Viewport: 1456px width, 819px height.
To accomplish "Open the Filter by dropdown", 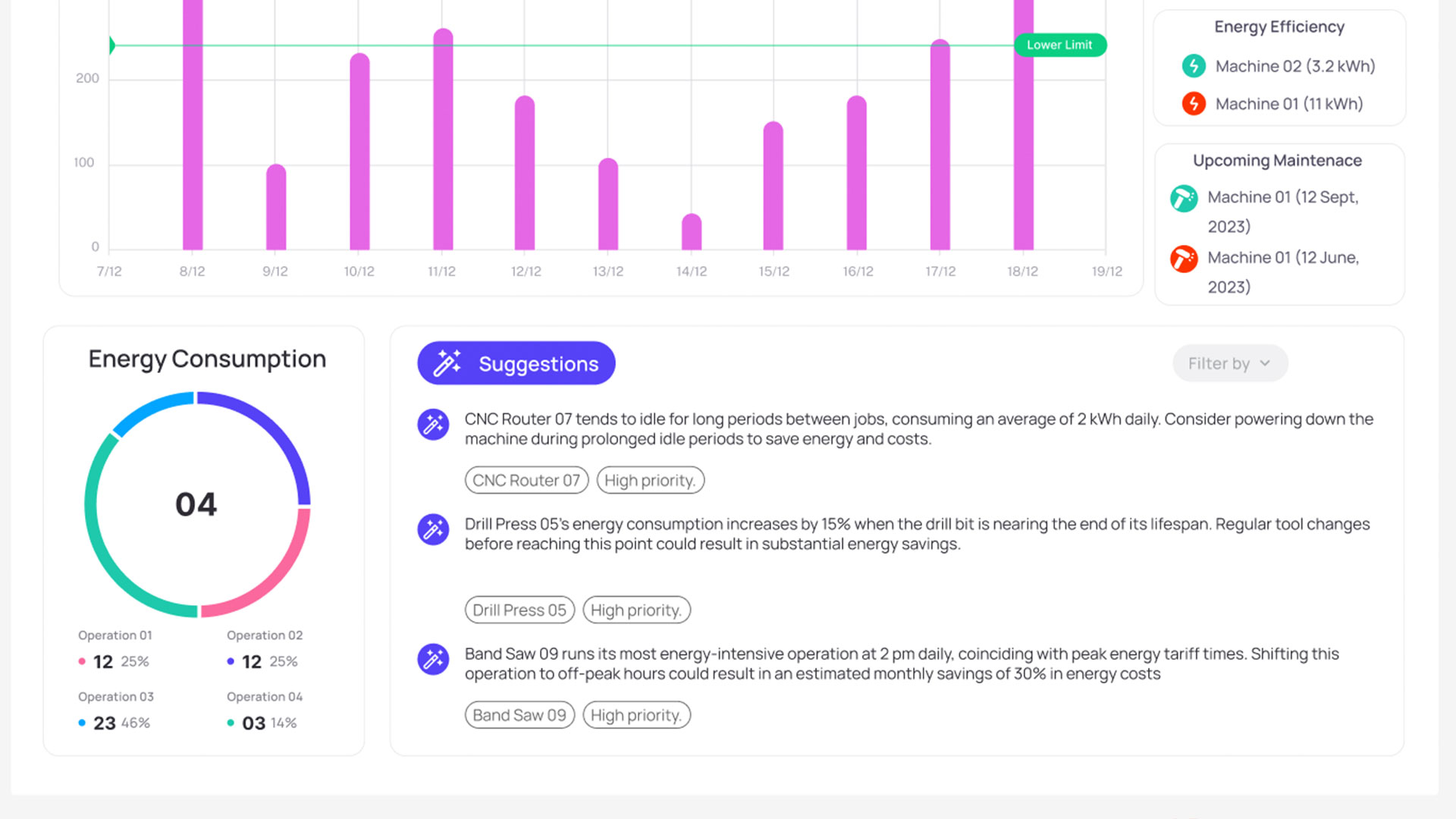I will (1229, 363).
